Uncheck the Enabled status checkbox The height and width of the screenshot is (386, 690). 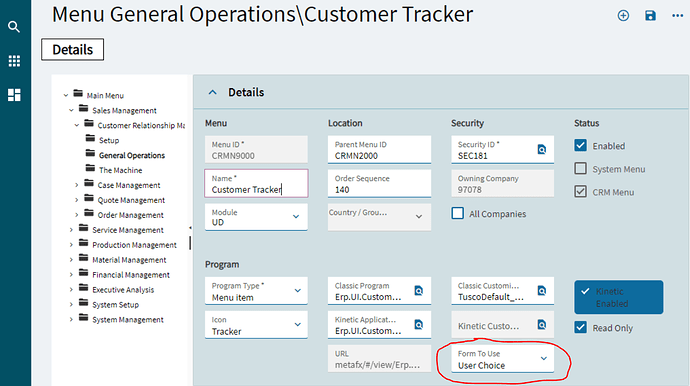(580, 145)
